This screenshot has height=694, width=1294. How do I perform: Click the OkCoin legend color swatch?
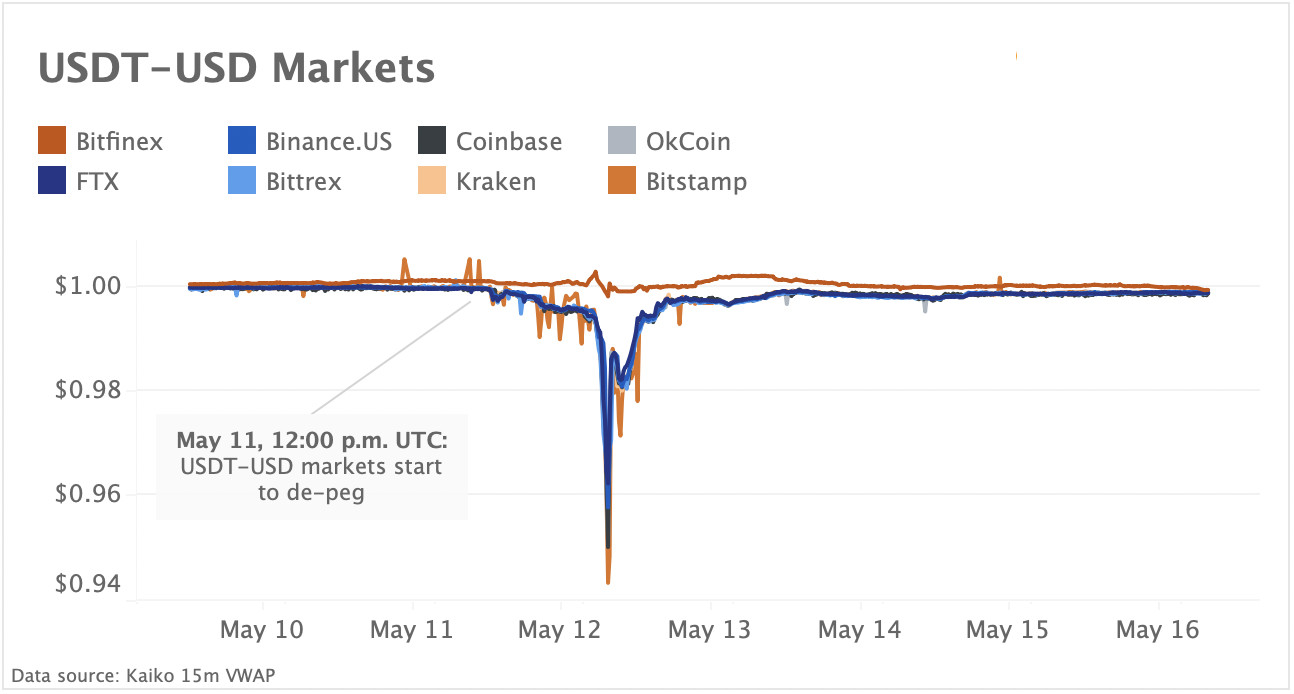coord(622,141)
